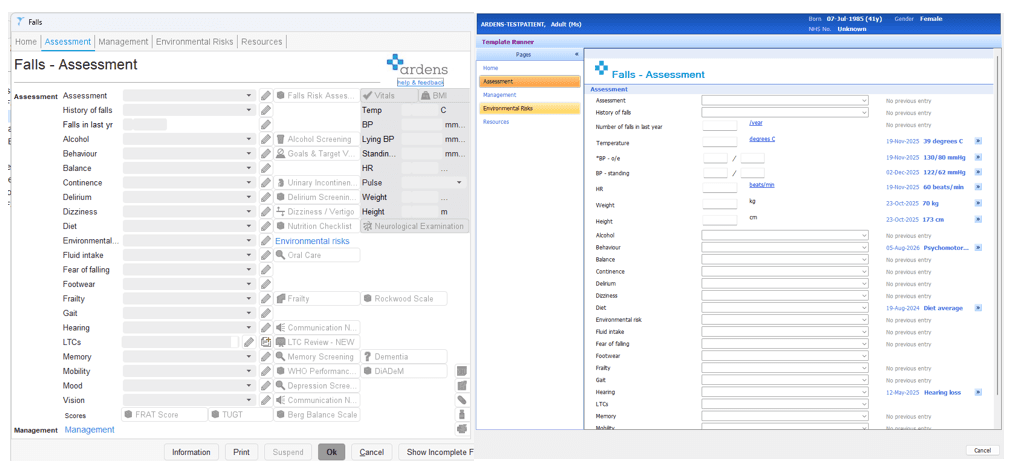Click the pencil icon beside Falls in last yr
This screenshot has height=471, width=1013.
tap(266, 125)
